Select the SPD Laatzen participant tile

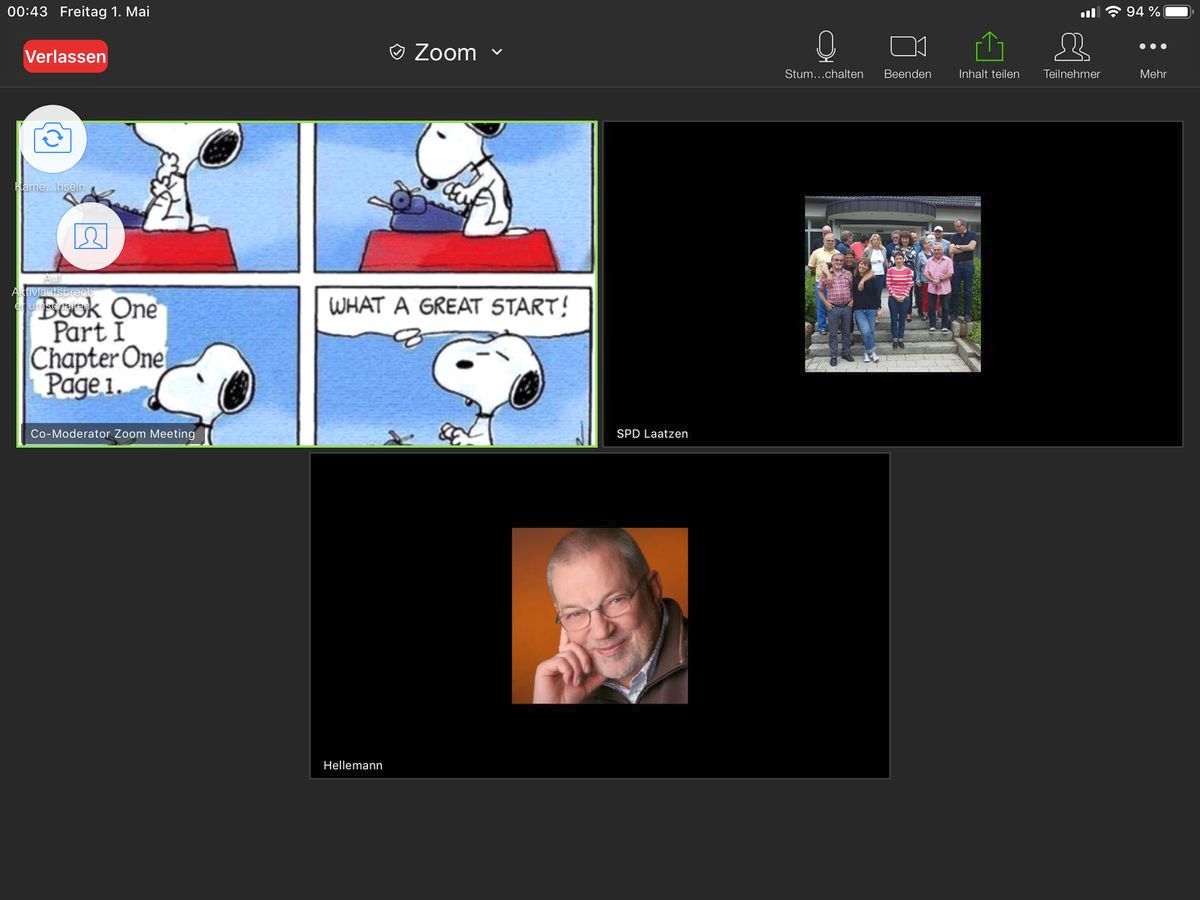click(893, 284)
